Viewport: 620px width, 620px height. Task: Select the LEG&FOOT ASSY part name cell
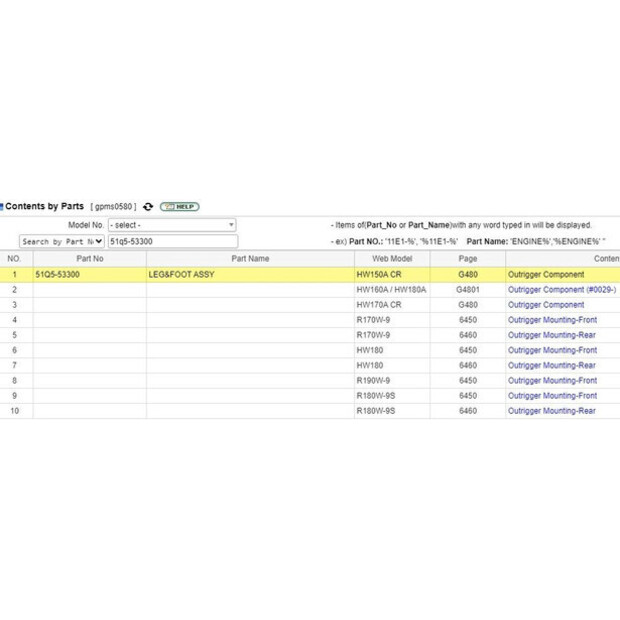[x=181, y=274]
